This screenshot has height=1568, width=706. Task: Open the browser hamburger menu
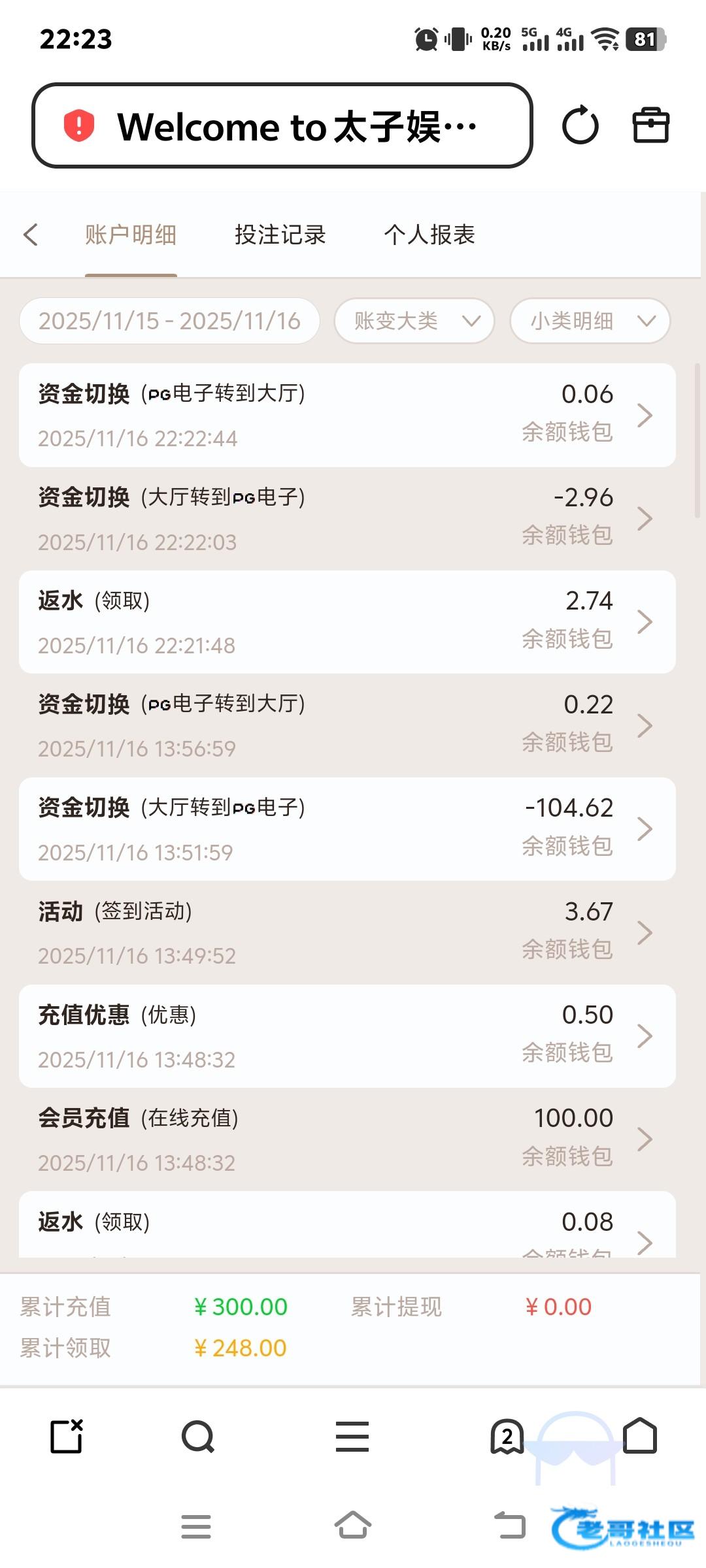pos(352,1437)
